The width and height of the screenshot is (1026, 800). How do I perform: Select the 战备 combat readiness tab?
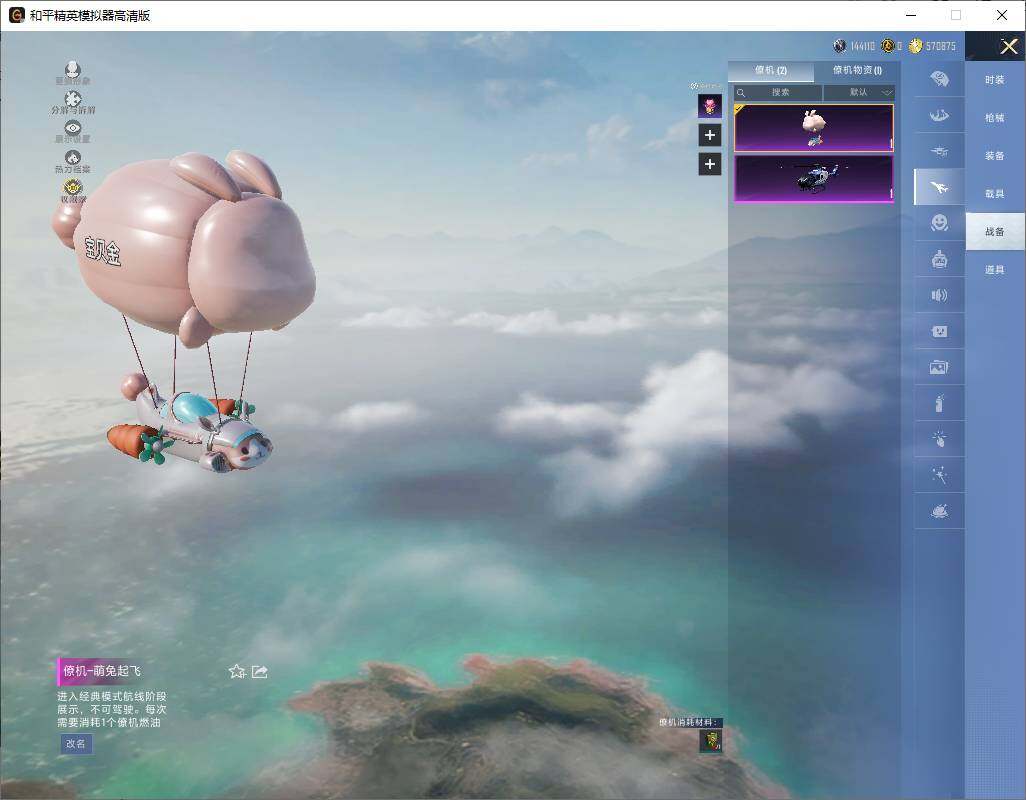[x=995, y=232]
